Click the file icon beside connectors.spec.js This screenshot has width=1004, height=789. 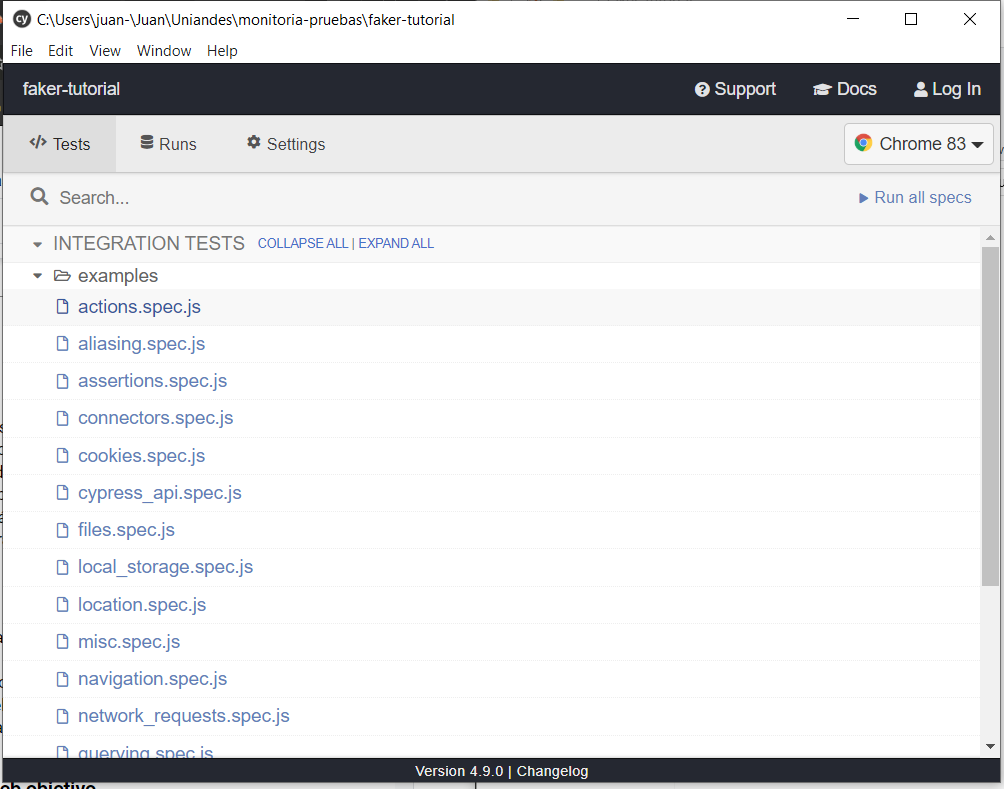coord(62,418)
